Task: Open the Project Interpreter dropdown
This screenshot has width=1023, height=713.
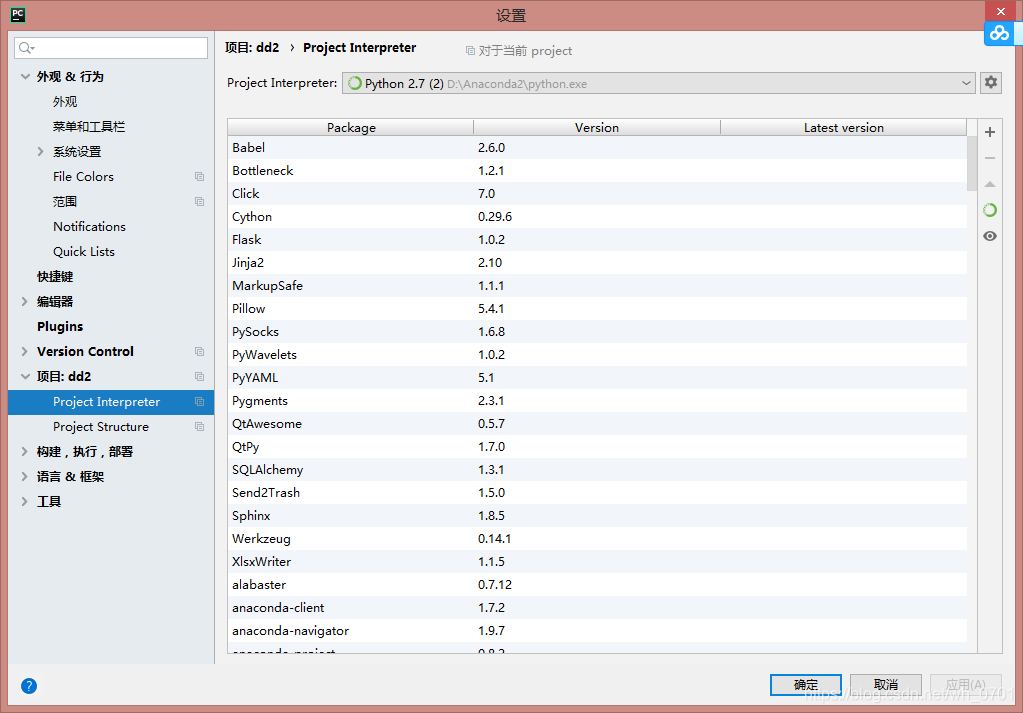Action: (x=658, y=83)
